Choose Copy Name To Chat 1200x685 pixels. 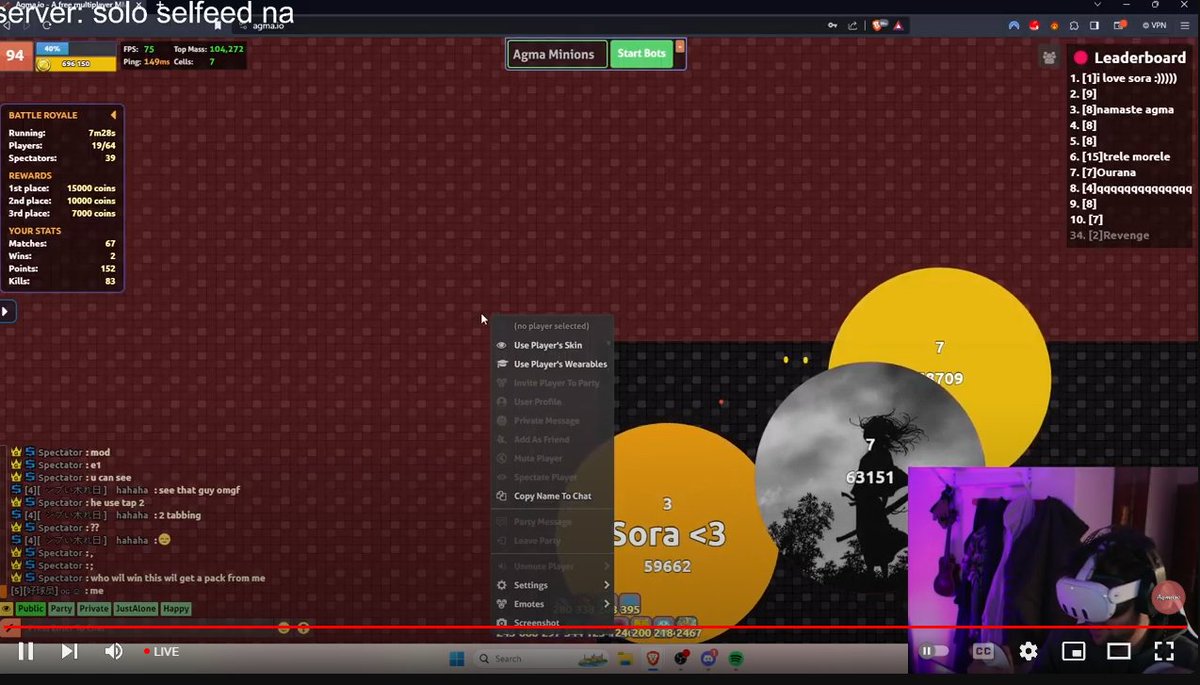pyautogui.click(x=552, y=496)
